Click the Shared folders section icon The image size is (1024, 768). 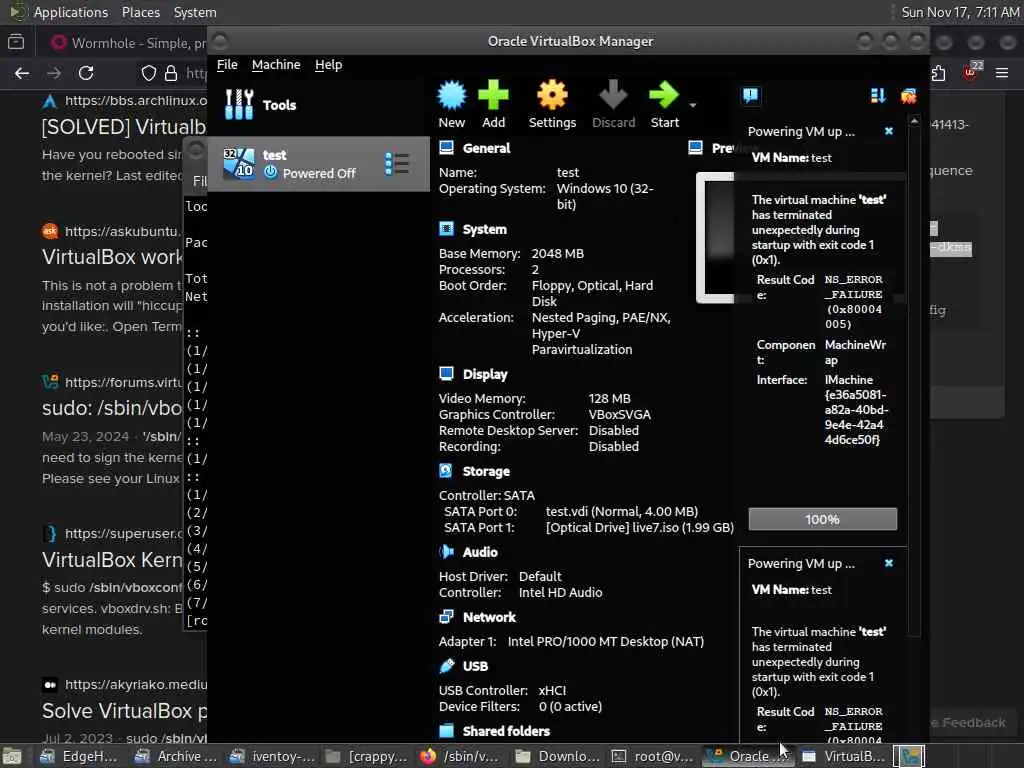446,730
